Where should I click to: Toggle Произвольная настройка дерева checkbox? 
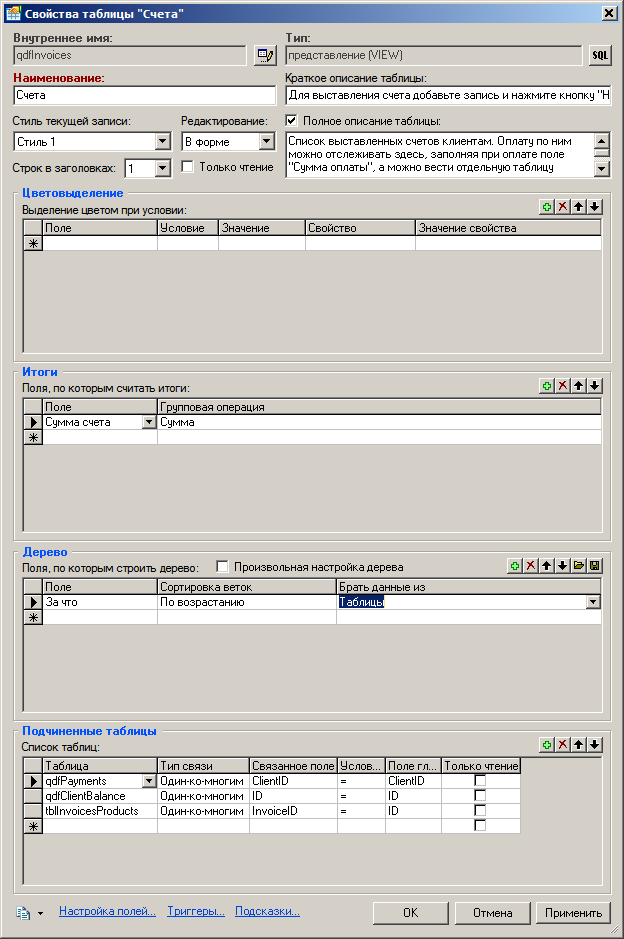point(223,567)
